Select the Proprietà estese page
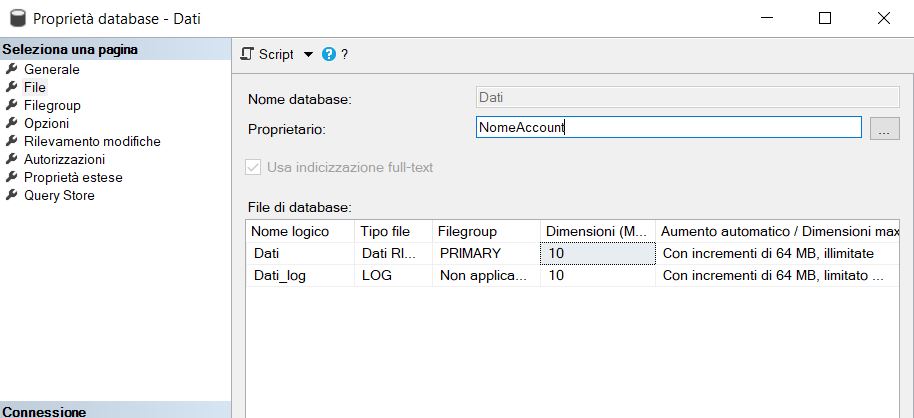 73,178
